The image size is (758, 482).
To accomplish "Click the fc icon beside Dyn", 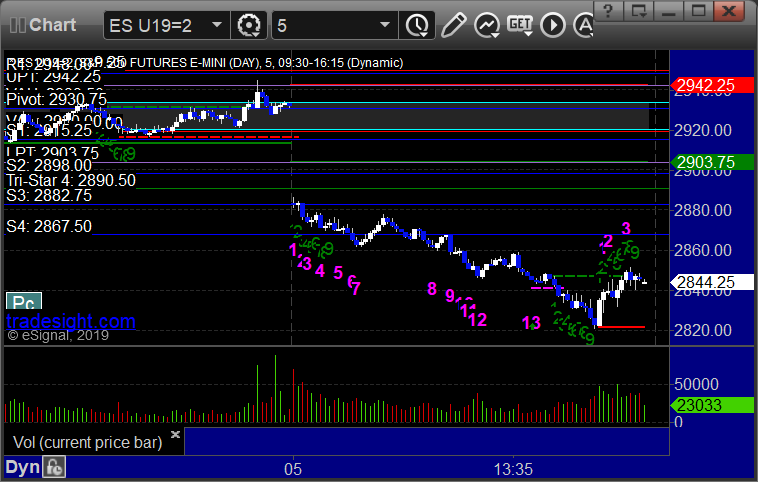I will tap(54, 467).
